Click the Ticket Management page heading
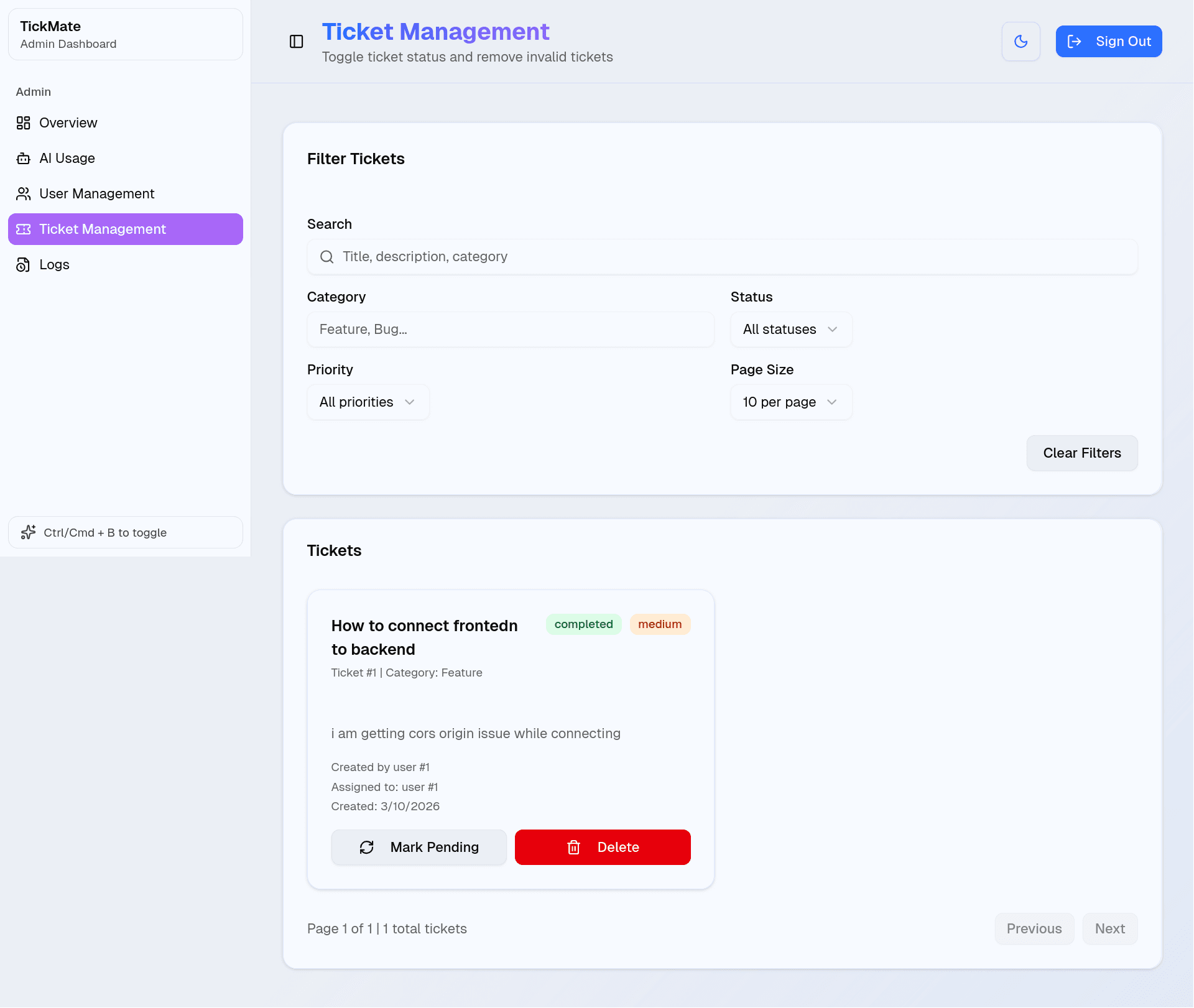The width and height of the screenshot is (1194, 1008). point(435,32)
